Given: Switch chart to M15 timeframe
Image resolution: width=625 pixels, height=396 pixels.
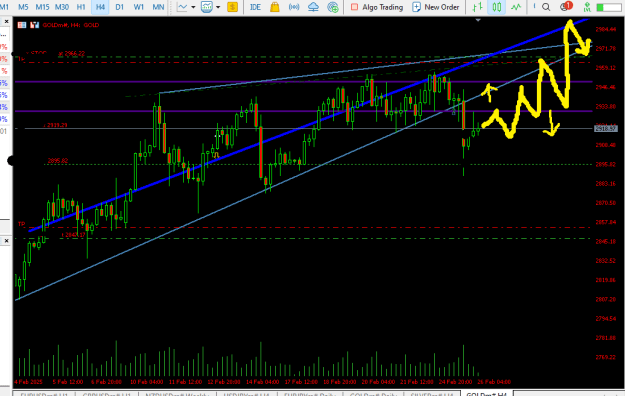Looking at the screenshot, I should (x=42, y=7).
